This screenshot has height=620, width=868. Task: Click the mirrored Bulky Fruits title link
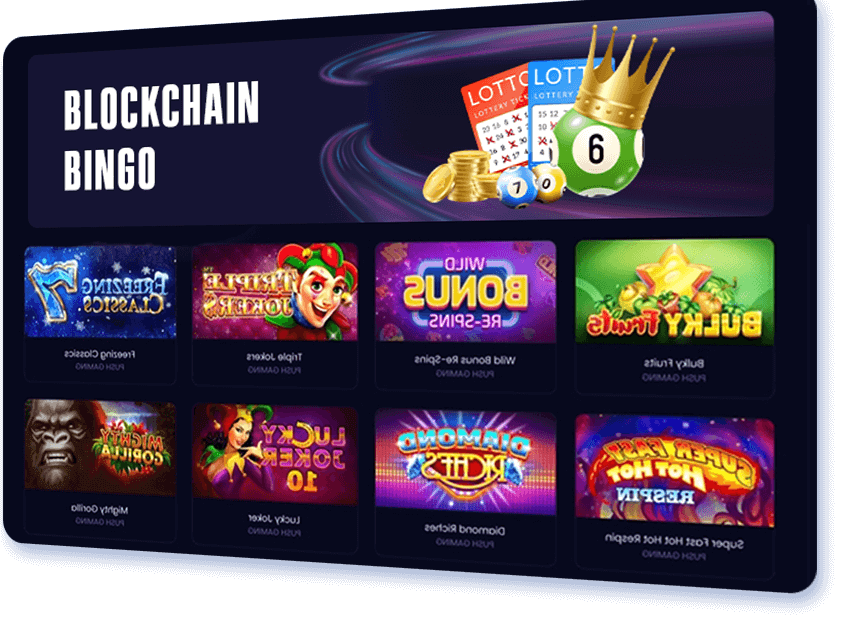(674, 364)
